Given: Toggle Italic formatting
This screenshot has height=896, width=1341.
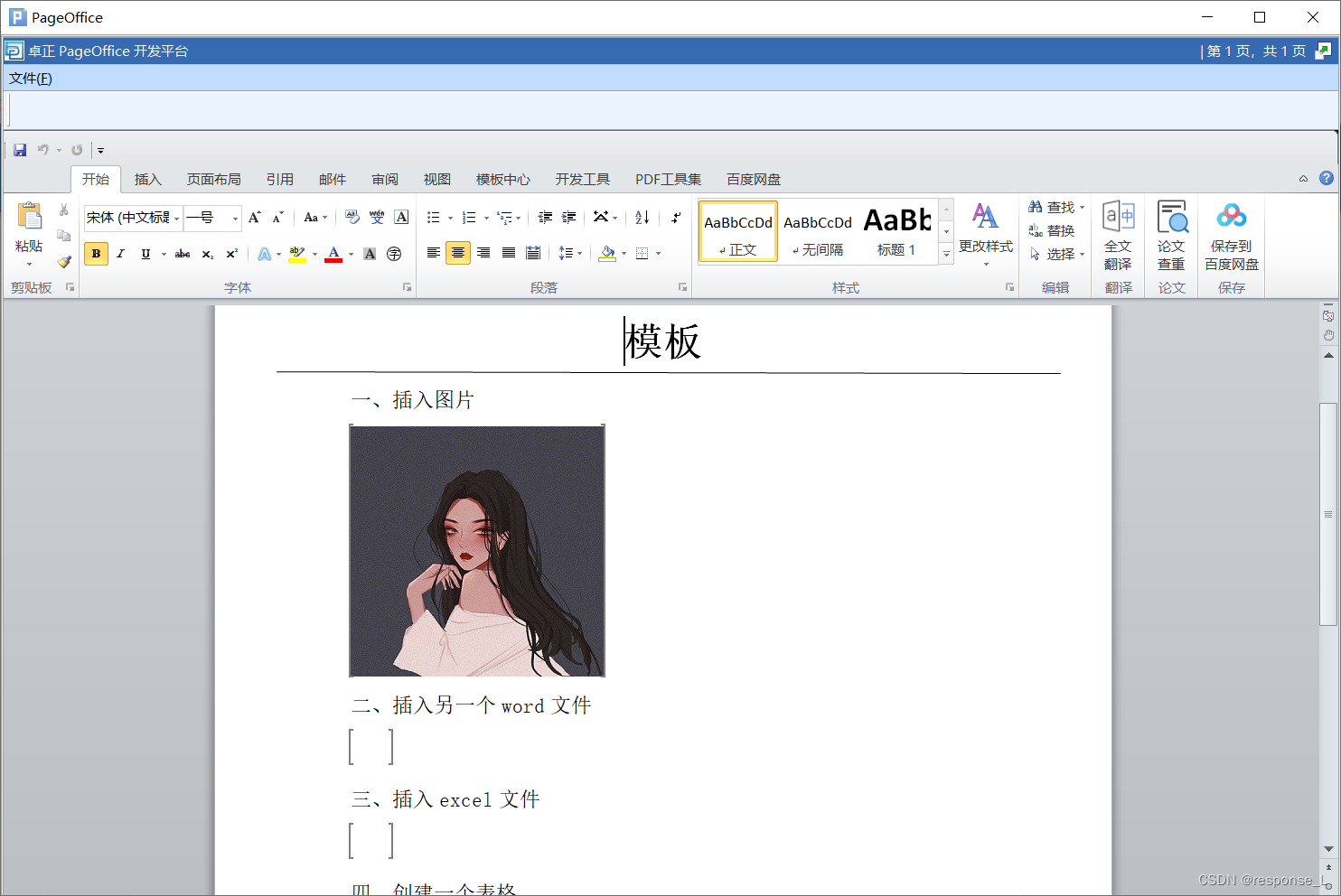Looking at the screenshot, I should [x=120, y=254].
